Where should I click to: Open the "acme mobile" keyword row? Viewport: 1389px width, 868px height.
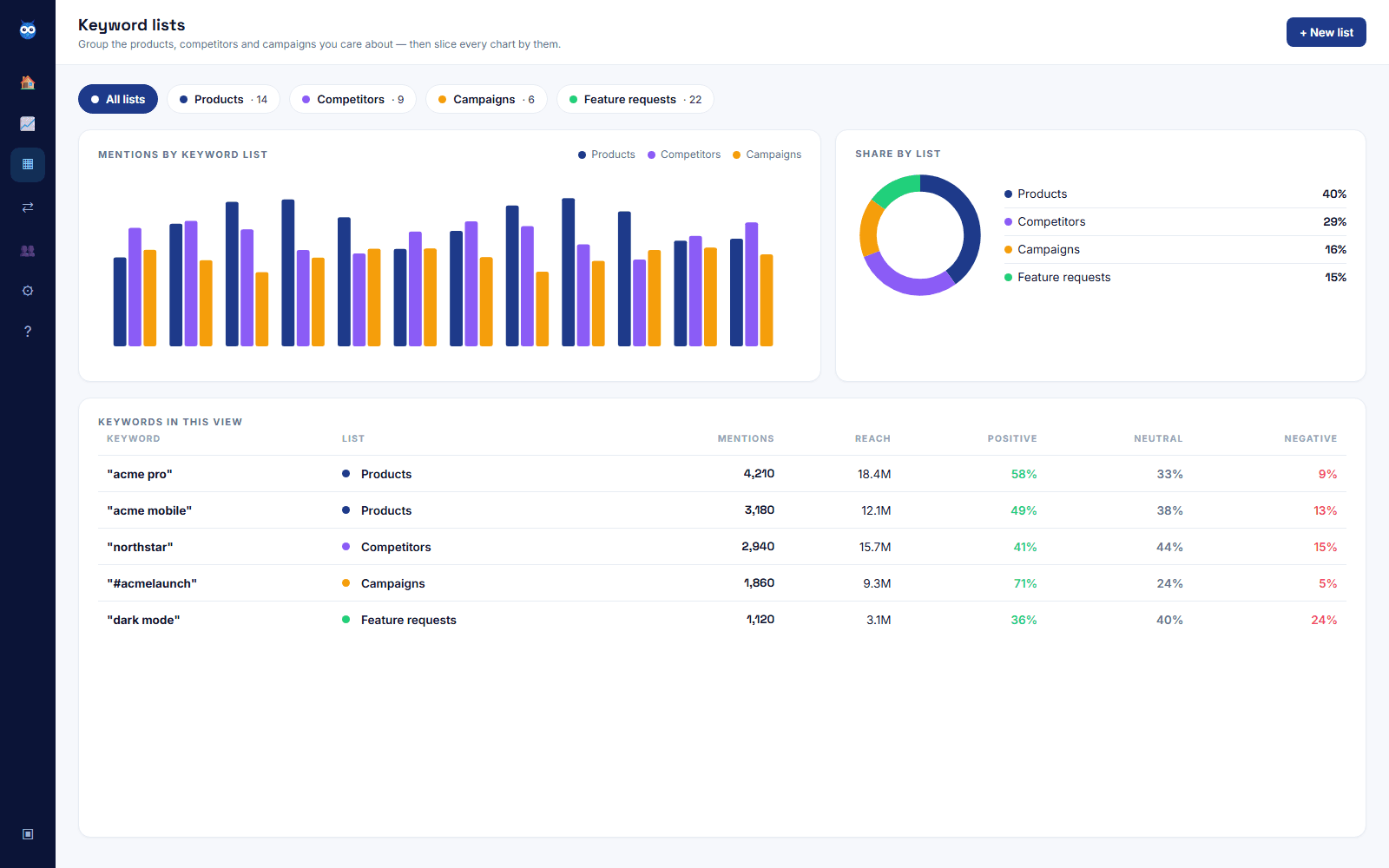point(722,510)
